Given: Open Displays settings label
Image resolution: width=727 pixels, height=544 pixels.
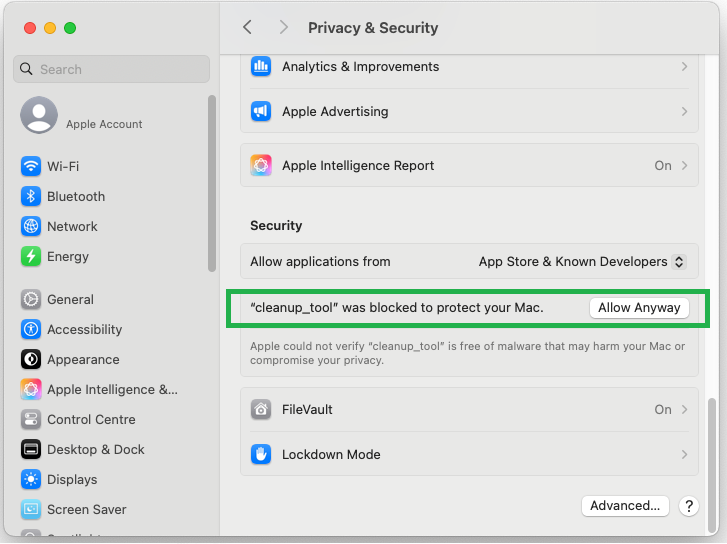Looking at the screenshot, I should coord(72,480).
